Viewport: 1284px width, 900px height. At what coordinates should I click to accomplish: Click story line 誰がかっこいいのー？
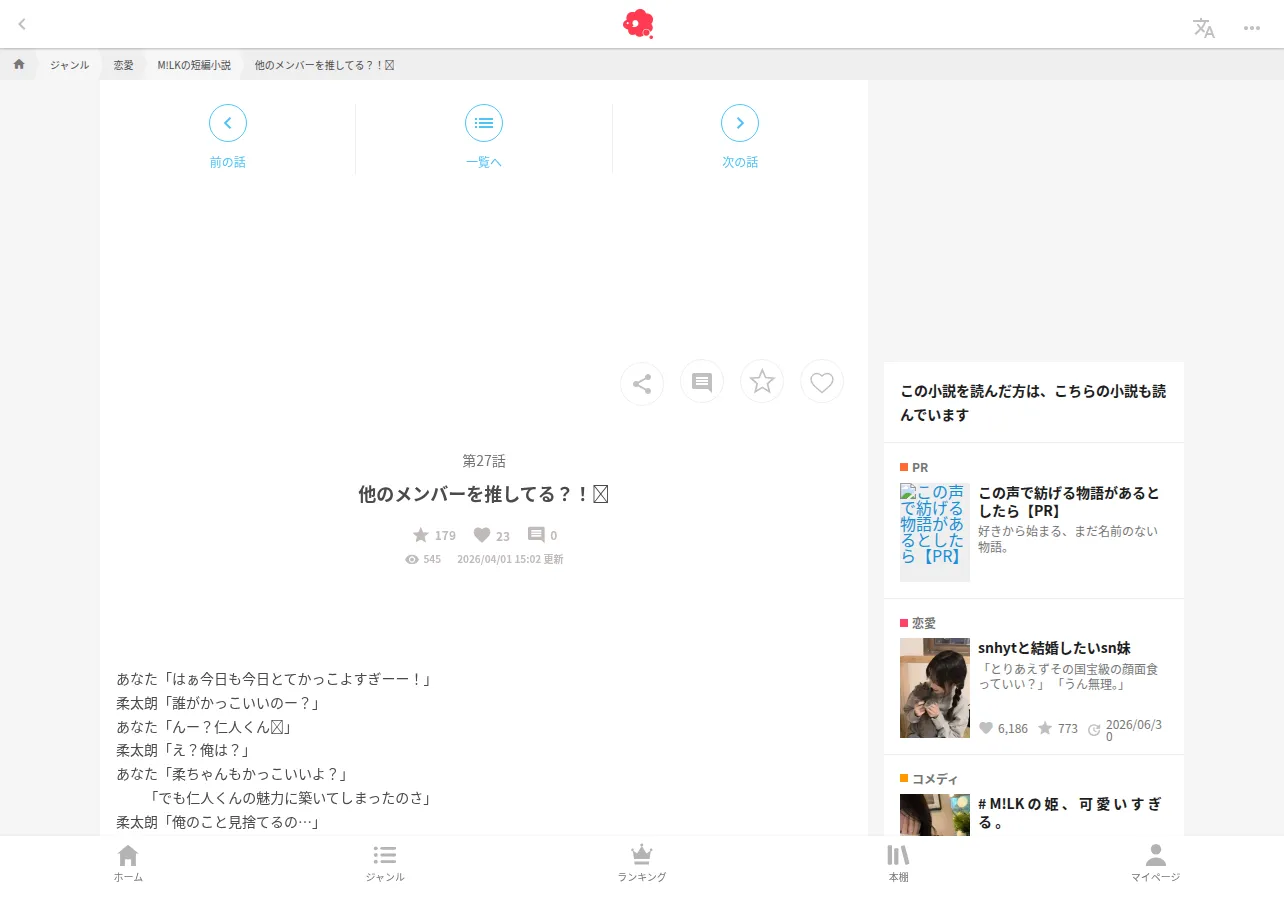(218, 703)
